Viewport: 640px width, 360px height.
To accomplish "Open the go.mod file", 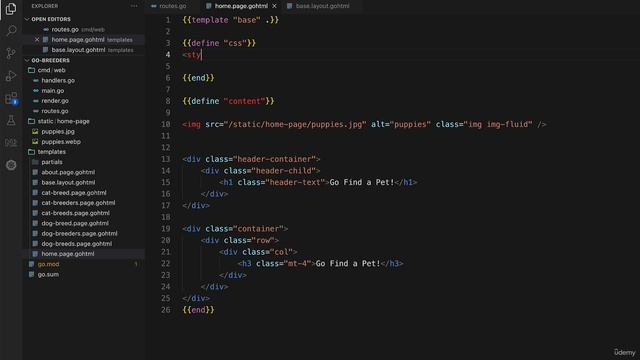I will (x=48, y=264).
